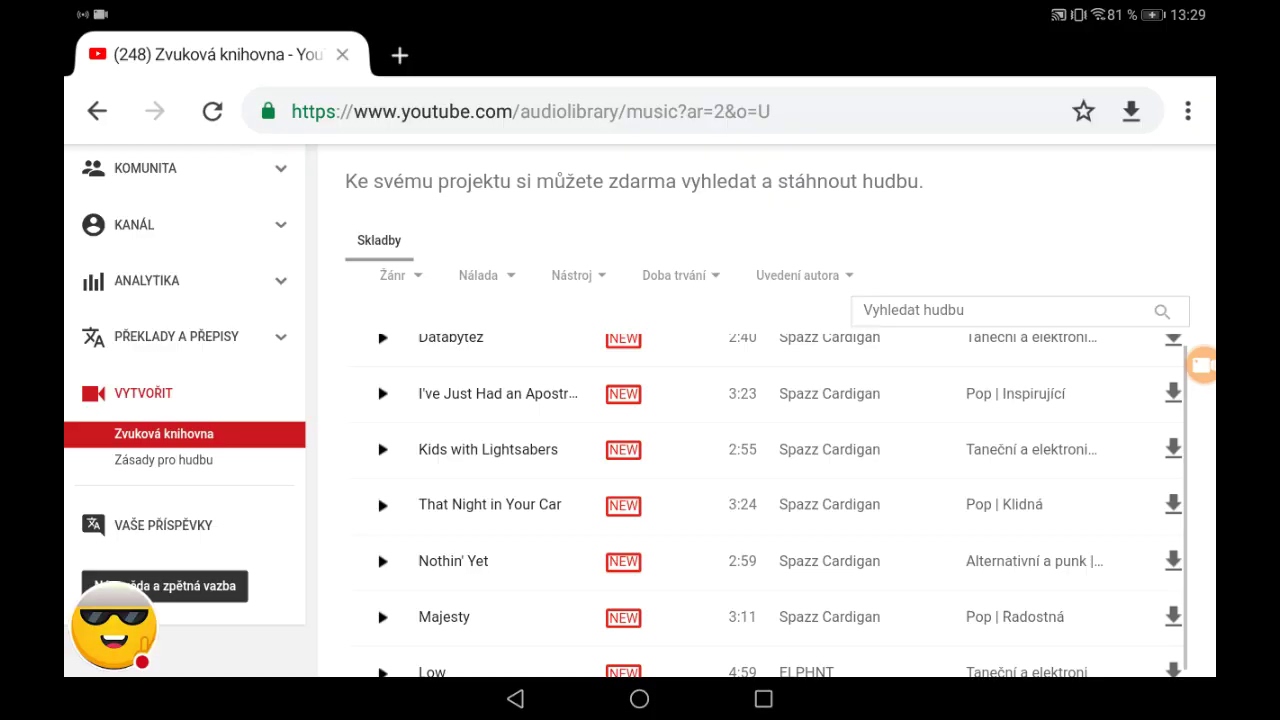This screenshot has width=1280, height=720.
Task: Open browser downloads icon in address bar
Action: (1131, 111)
